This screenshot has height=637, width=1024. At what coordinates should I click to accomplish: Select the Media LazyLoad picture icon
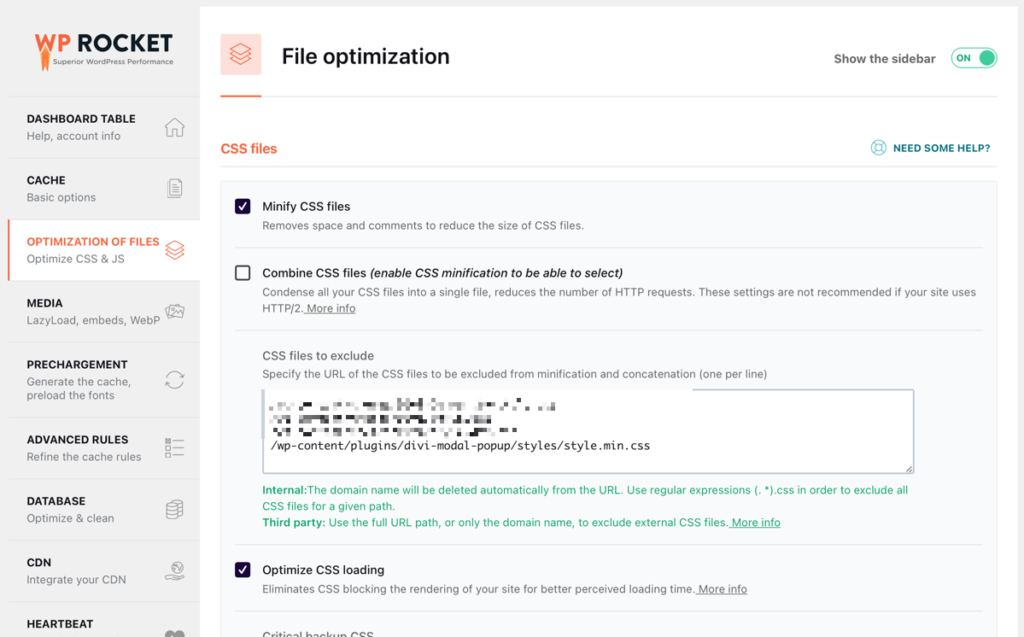174,311
